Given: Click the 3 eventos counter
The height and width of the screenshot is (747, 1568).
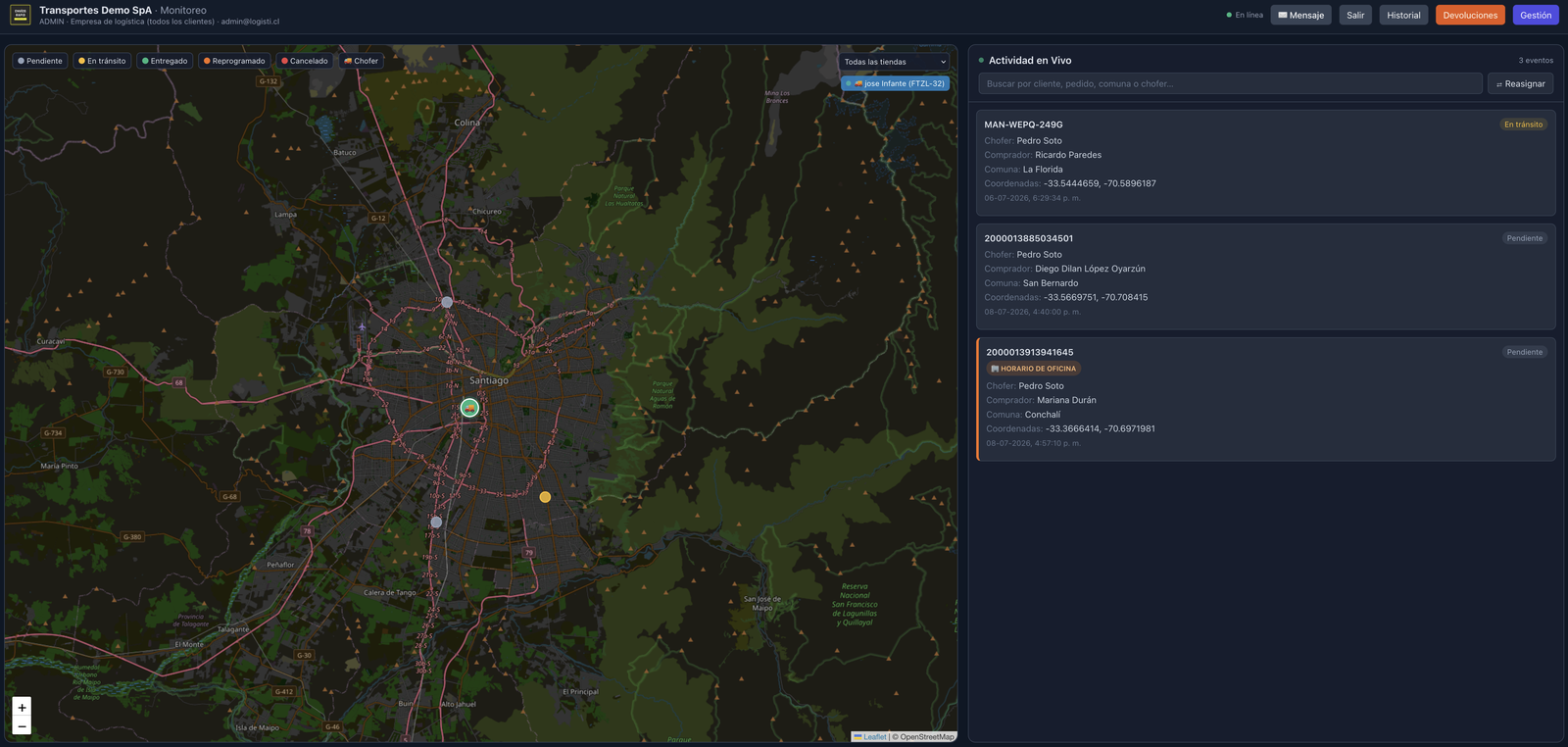Looking at the screenshot, I should [1536, 60].
